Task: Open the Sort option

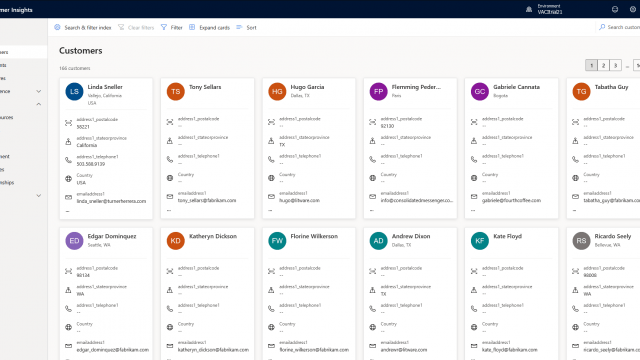Action: (x=246, y=27)
